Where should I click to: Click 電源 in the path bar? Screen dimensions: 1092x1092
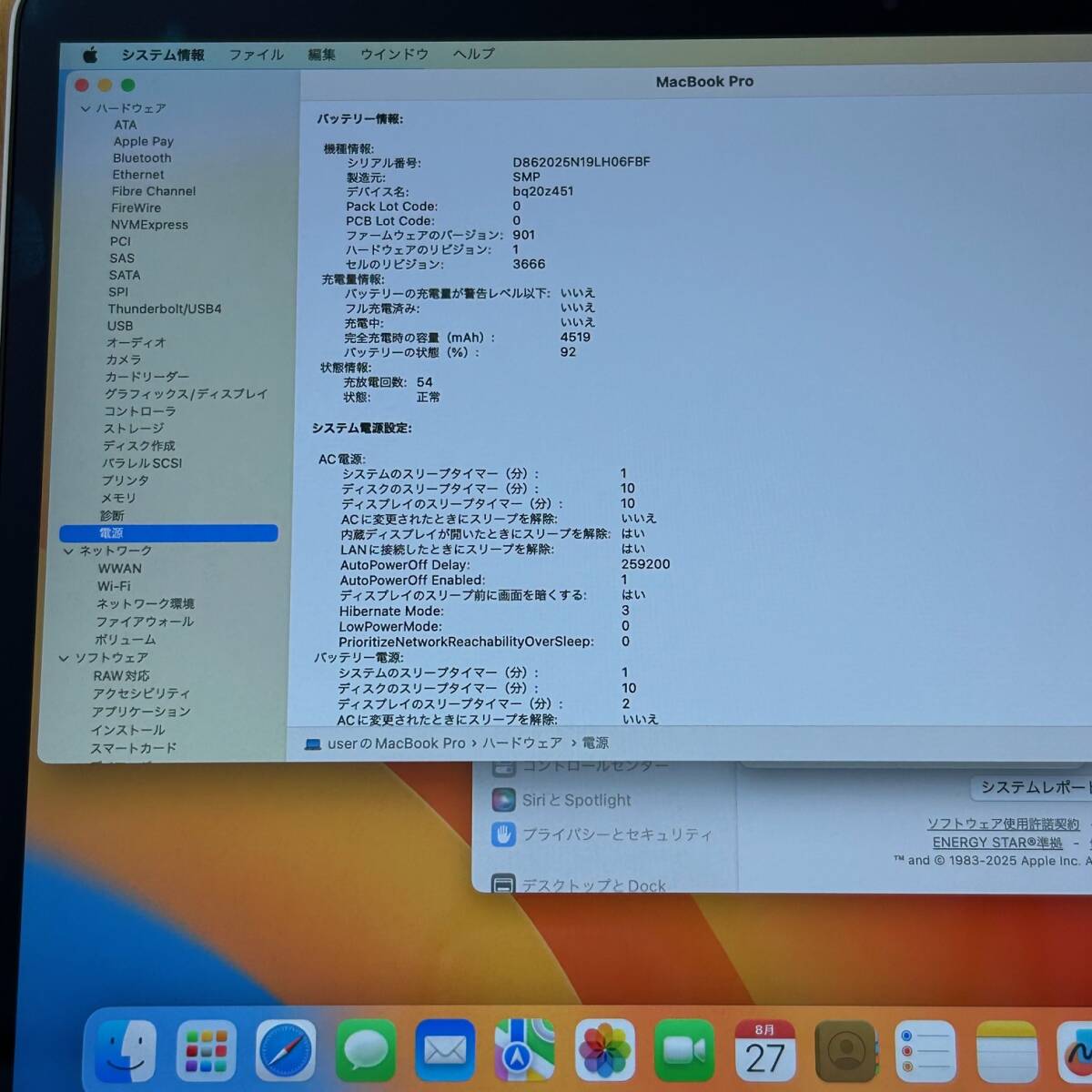(595, 743)
